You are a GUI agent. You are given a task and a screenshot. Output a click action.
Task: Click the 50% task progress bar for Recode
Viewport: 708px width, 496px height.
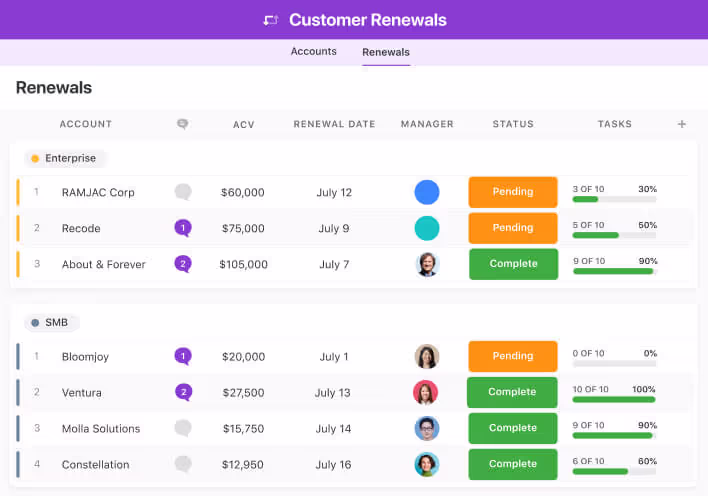pyautogui.click(x=614, y=235)
